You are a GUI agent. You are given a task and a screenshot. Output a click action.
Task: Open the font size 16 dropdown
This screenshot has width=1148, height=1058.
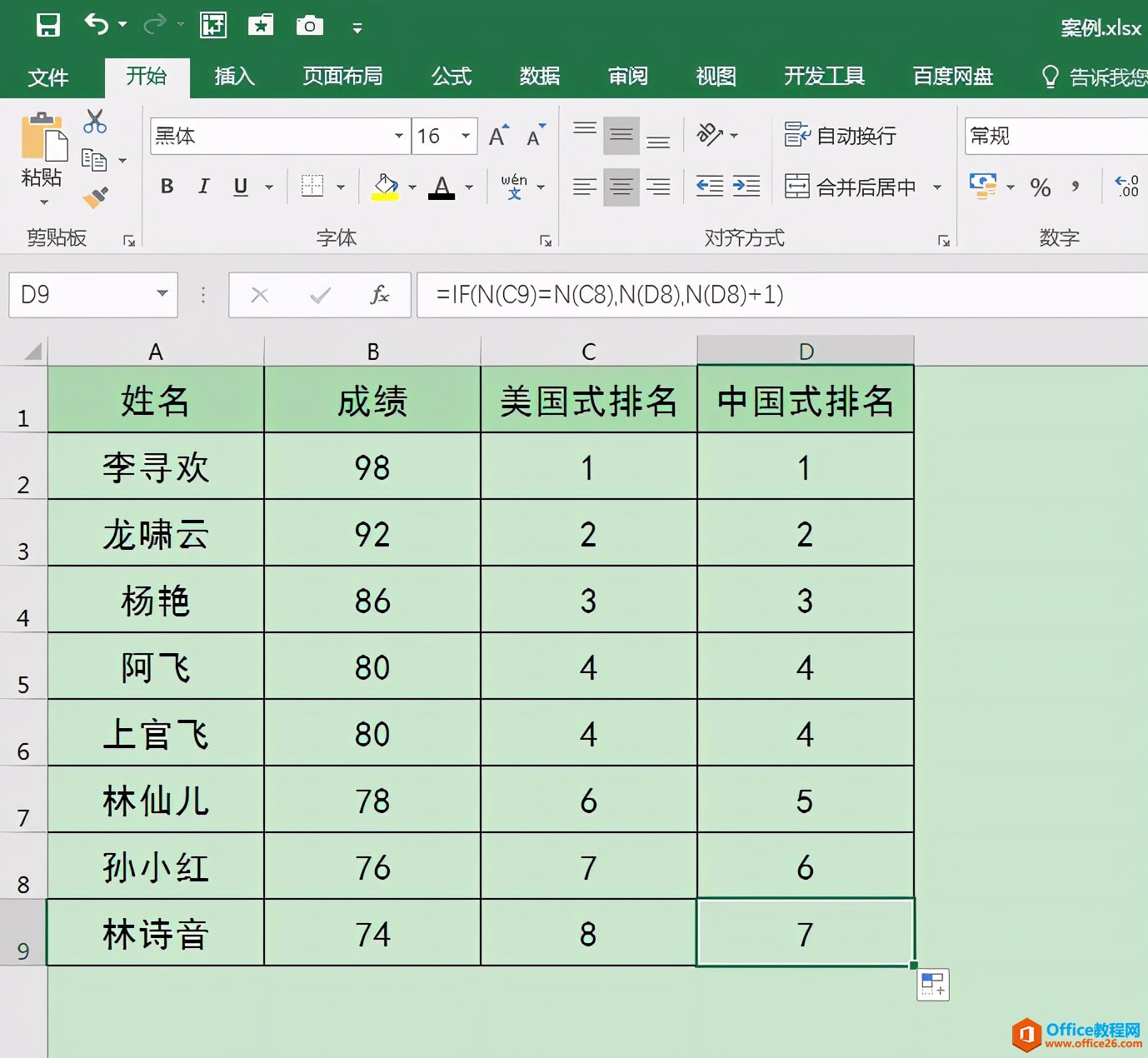coord(466,136)
